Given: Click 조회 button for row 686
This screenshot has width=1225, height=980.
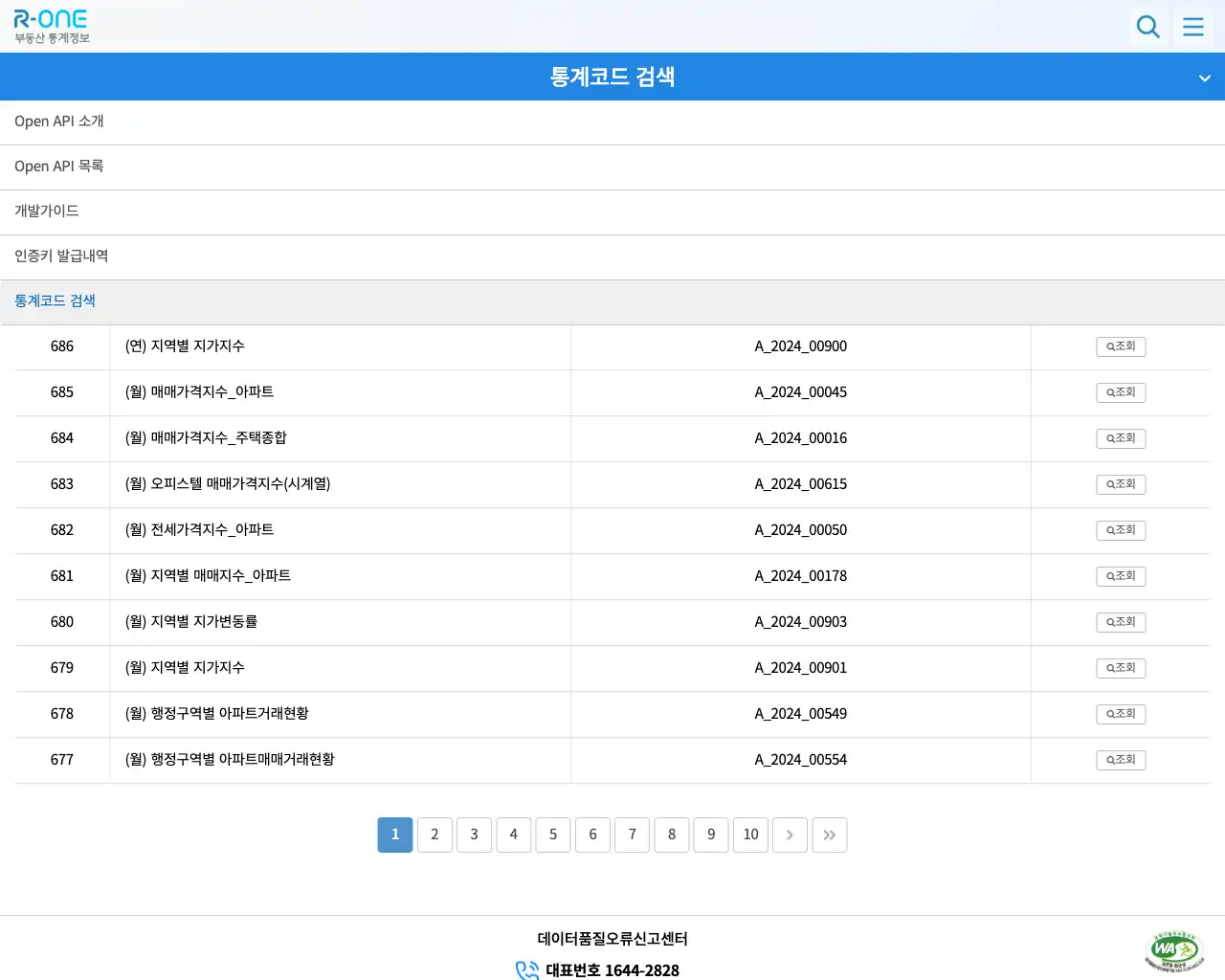Looking at the screenshot, I should [1121, 346].
